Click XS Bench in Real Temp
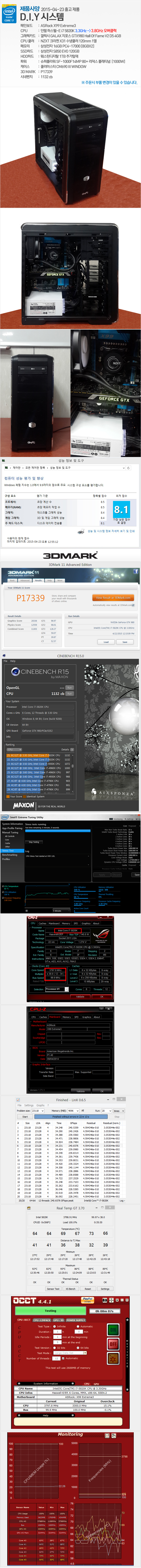 (71, 1289)
